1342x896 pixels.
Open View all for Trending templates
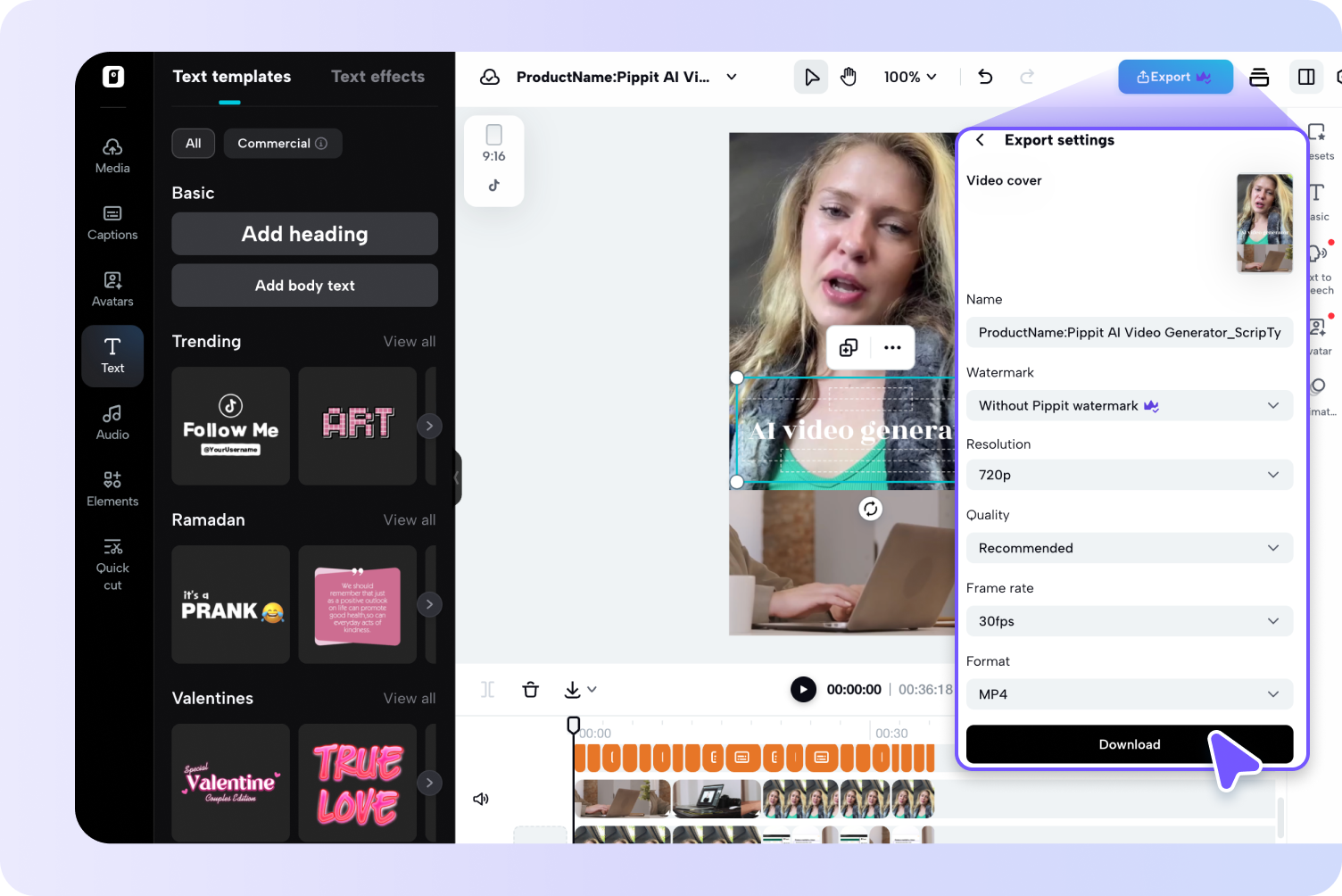click(409, 341)
